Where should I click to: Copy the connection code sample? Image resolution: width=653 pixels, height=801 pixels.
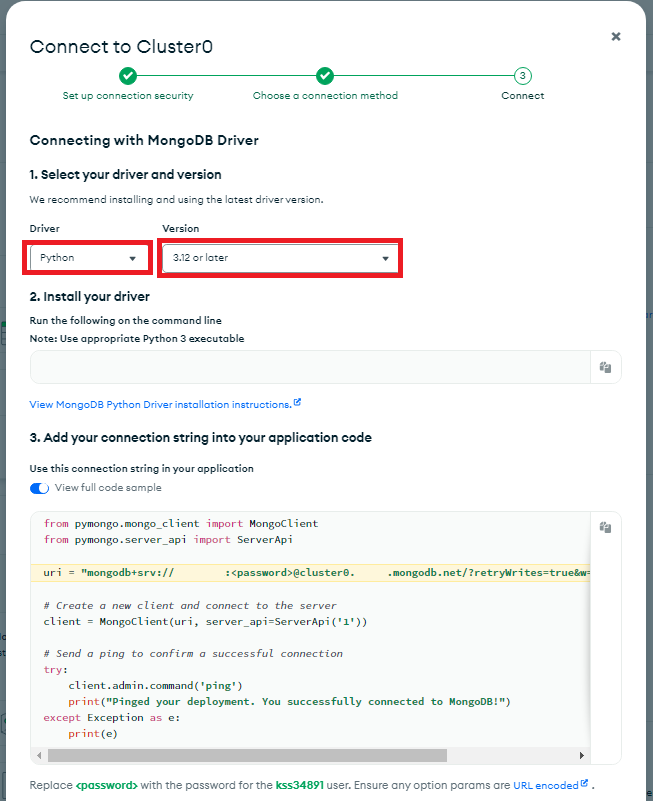[x=605, y=527]
